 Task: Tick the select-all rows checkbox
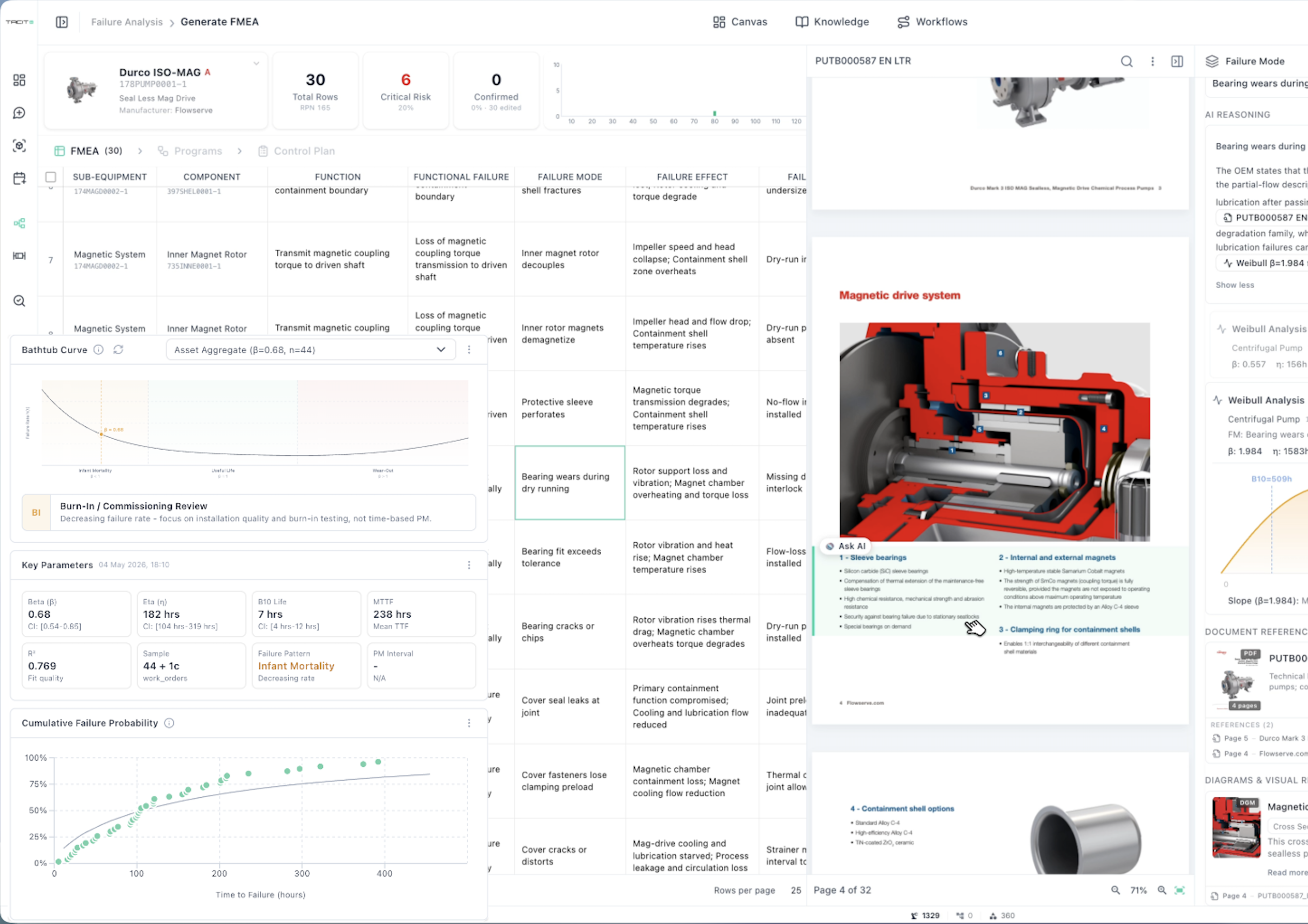(51, 176)
